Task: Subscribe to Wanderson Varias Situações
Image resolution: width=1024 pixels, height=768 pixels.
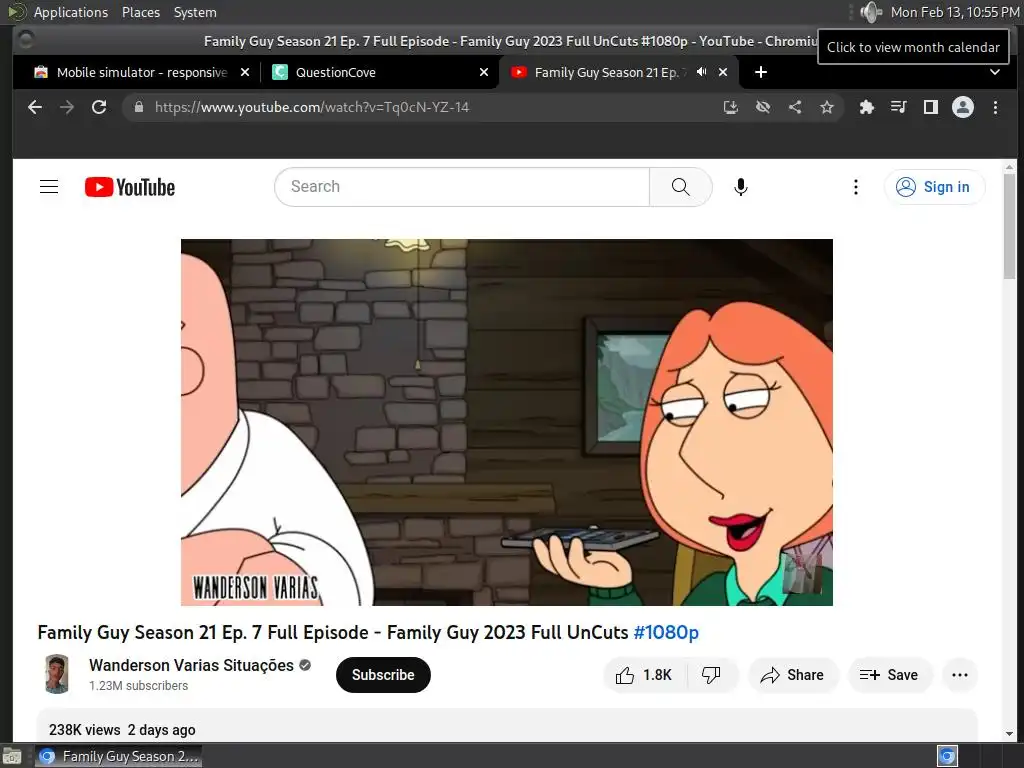Action: 383,675
